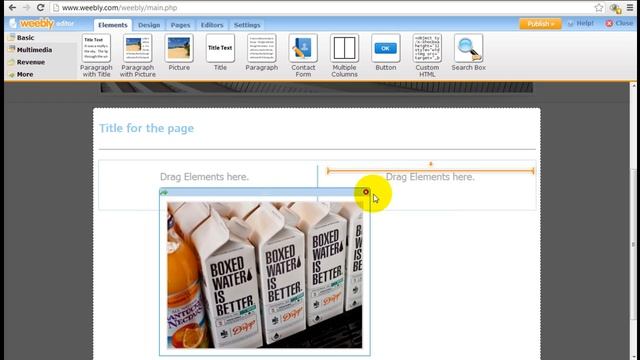The width and height of the screenshot is (640, 360).
Task: Click the browser forward arrow
Action: (26, 7)
